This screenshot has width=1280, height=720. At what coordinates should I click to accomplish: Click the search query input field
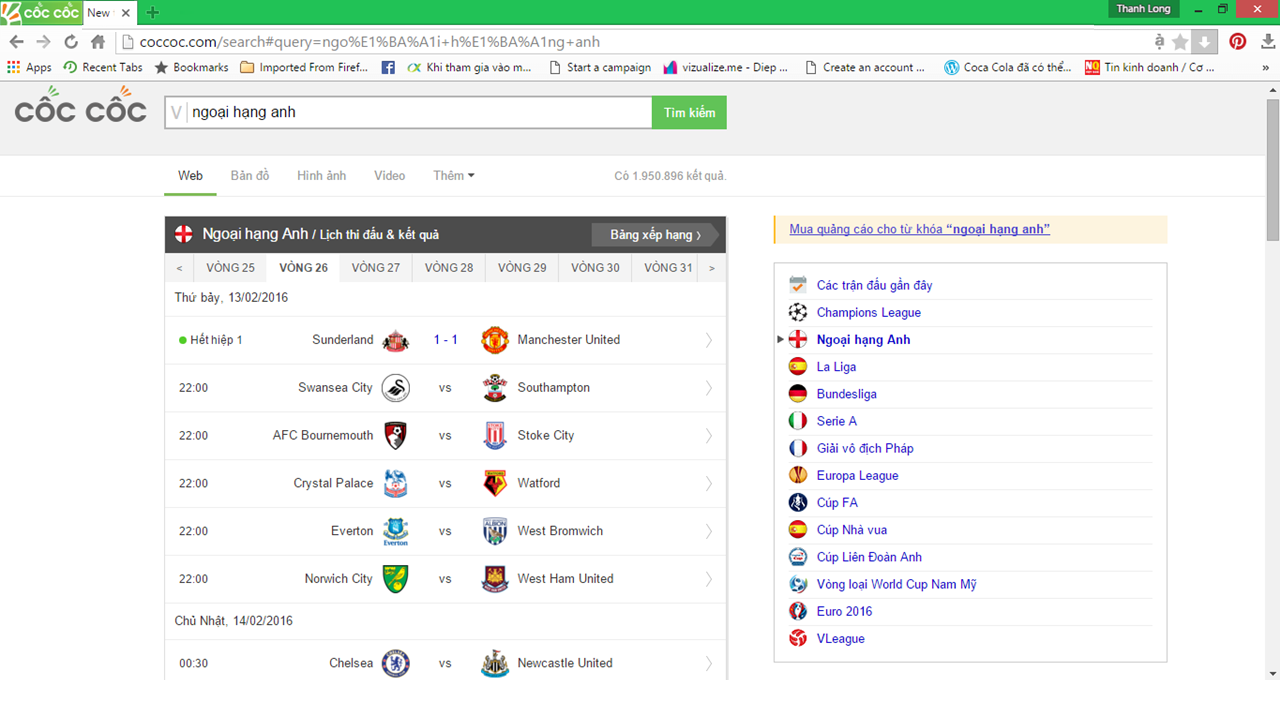click(410, 112)
